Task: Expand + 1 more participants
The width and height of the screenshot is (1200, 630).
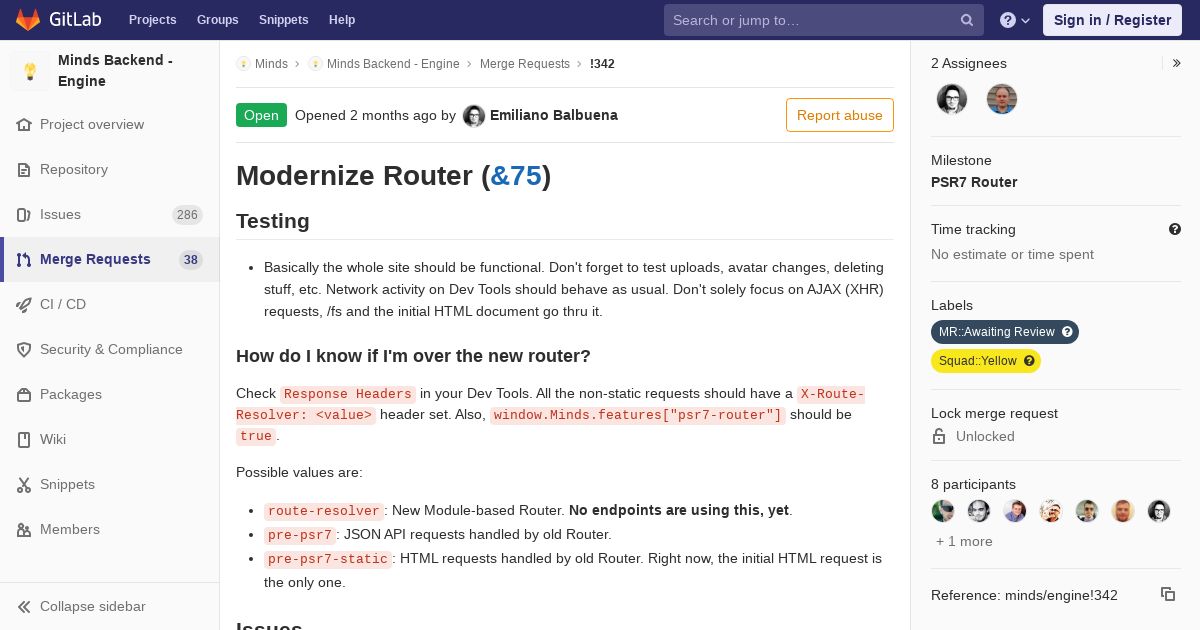Action: pos(964,541)
